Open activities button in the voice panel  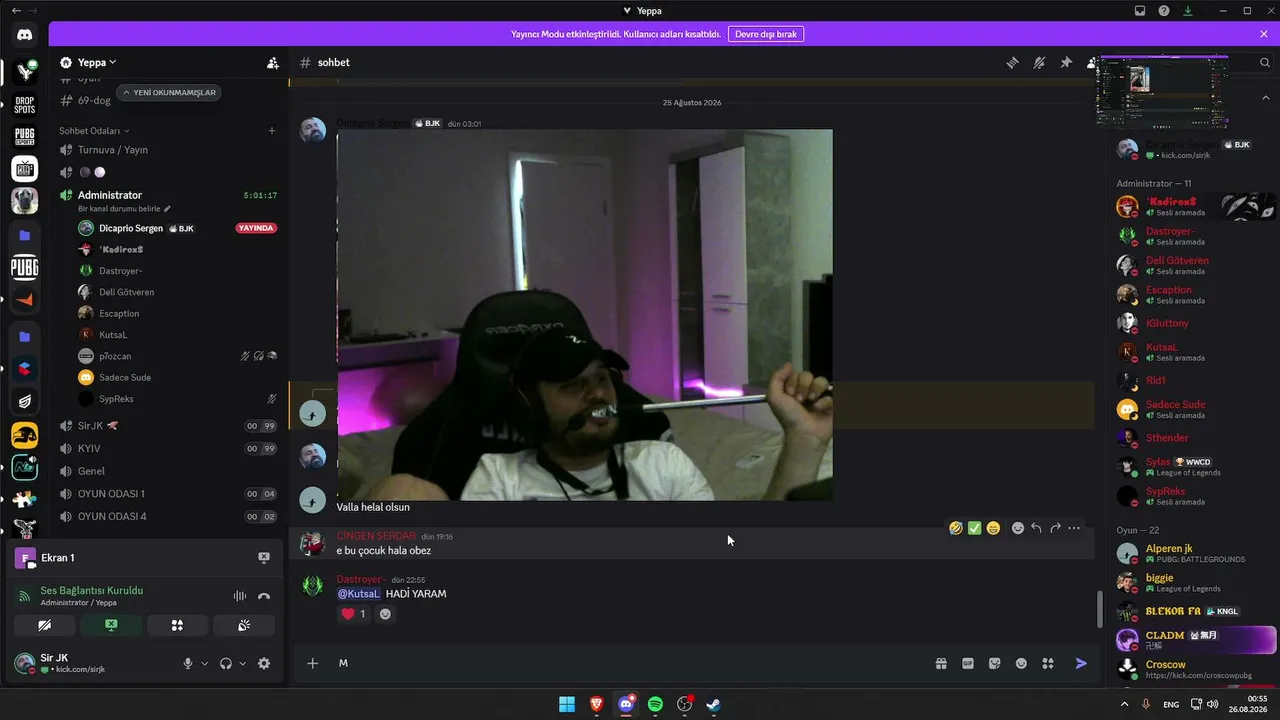point(177,625)
